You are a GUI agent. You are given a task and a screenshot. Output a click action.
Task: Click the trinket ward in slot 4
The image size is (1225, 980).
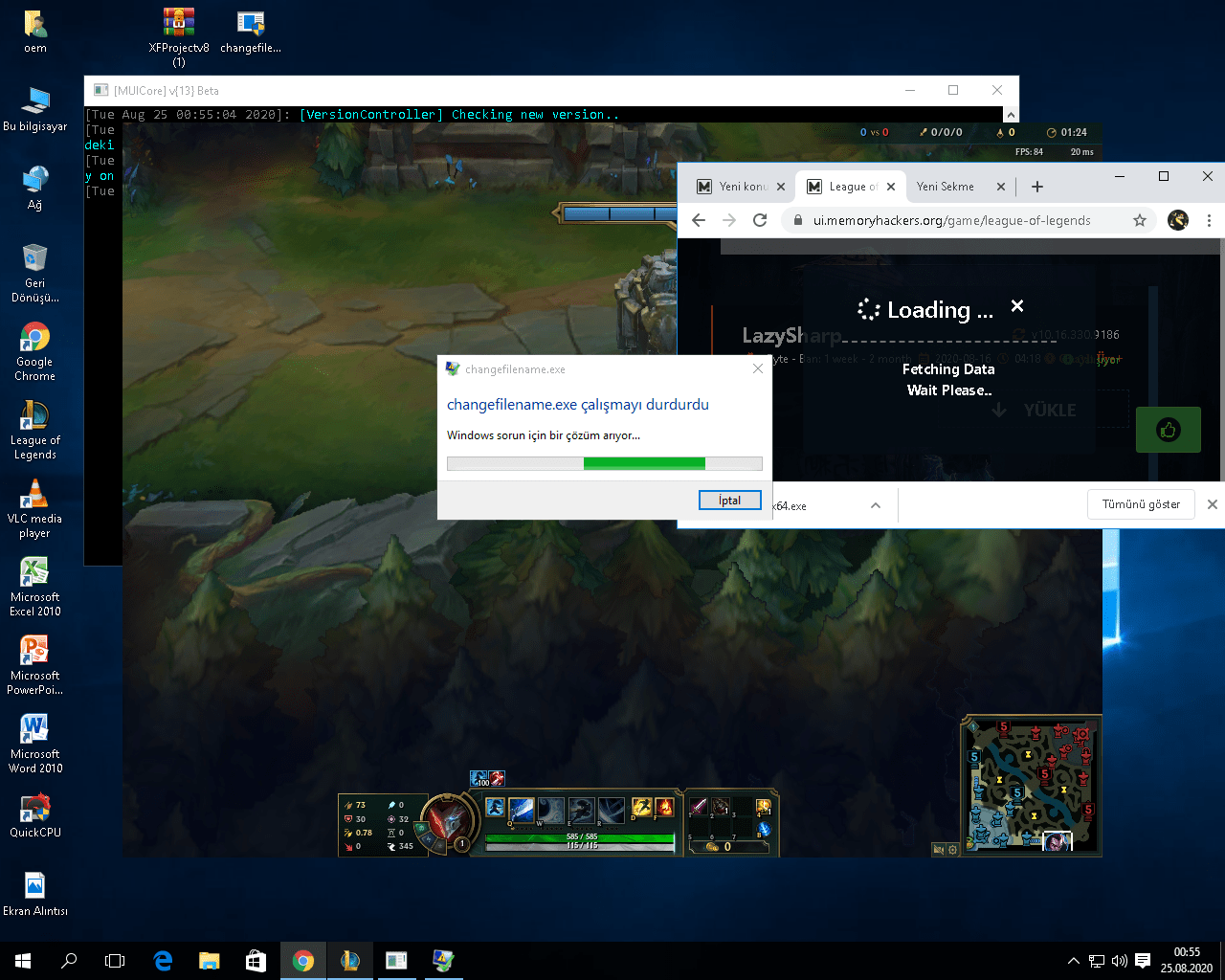764,808
